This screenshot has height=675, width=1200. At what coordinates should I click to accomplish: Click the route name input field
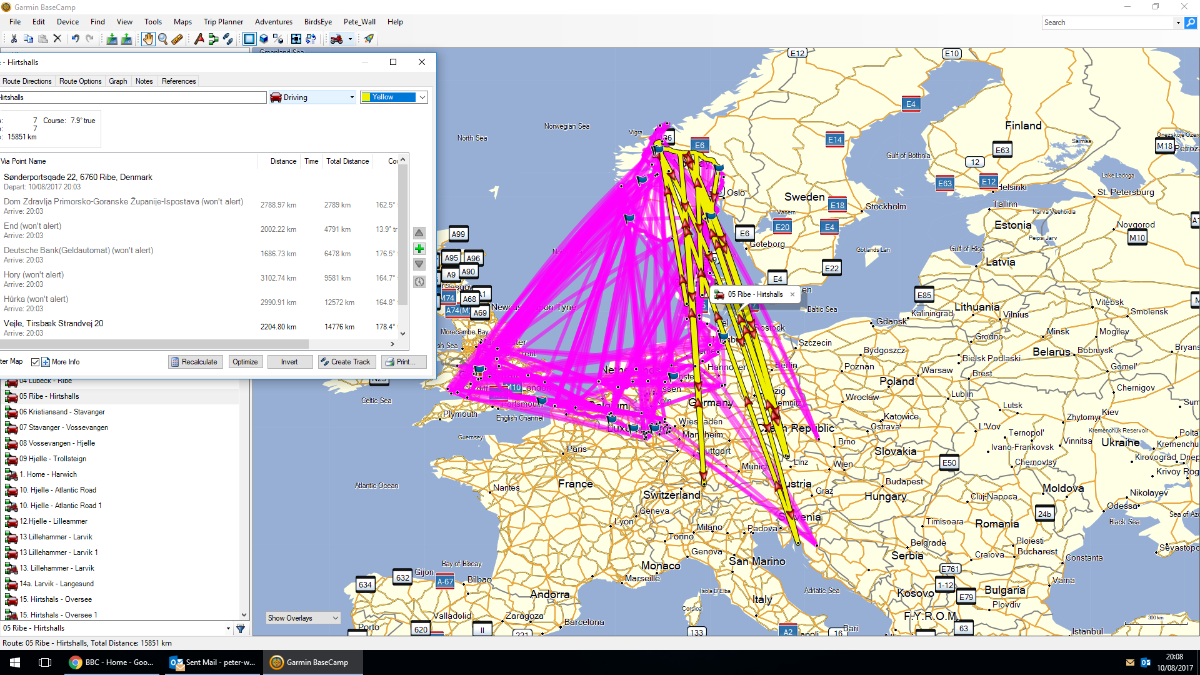coord(132,97)
